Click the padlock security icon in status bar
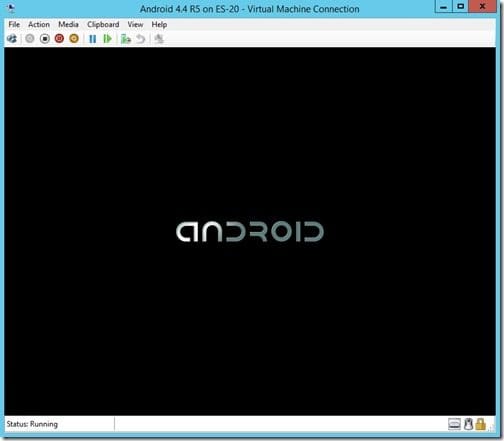Screen dimensions: 504x441 point(480,424)
